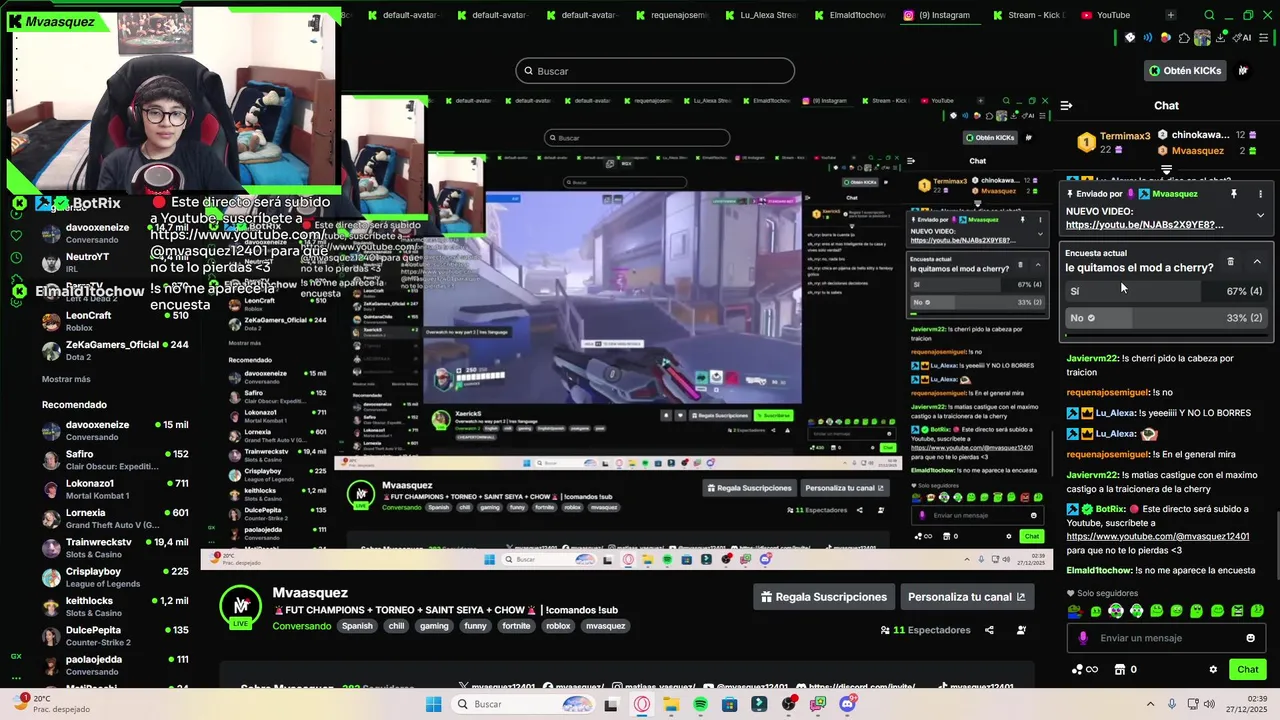Open the browser AI assistant
The image size is (1280, 720).
(x=1240, y=38)
